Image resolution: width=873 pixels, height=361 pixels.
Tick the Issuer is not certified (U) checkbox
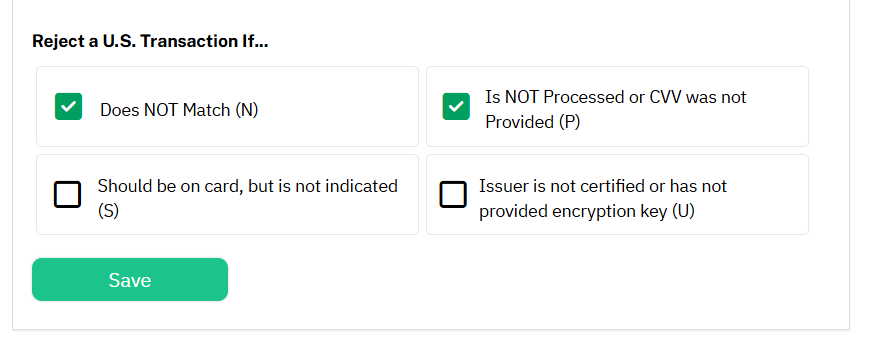(x=453, y=194)
